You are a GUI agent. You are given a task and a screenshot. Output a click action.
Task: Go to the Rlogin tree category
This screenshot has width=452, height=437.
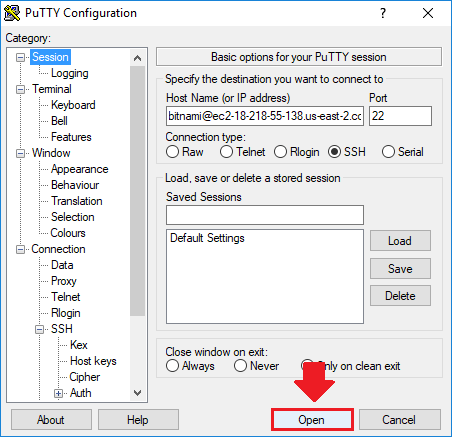pyautogui.click(x=66, y=313)
